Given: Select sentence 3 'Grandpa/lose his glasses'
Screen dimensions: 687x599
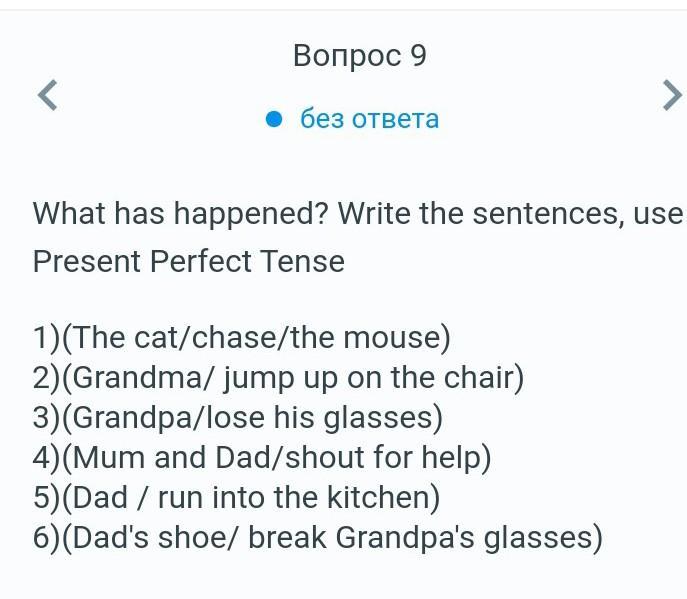Looking at the screenshot, I should (x=238, y=418).
